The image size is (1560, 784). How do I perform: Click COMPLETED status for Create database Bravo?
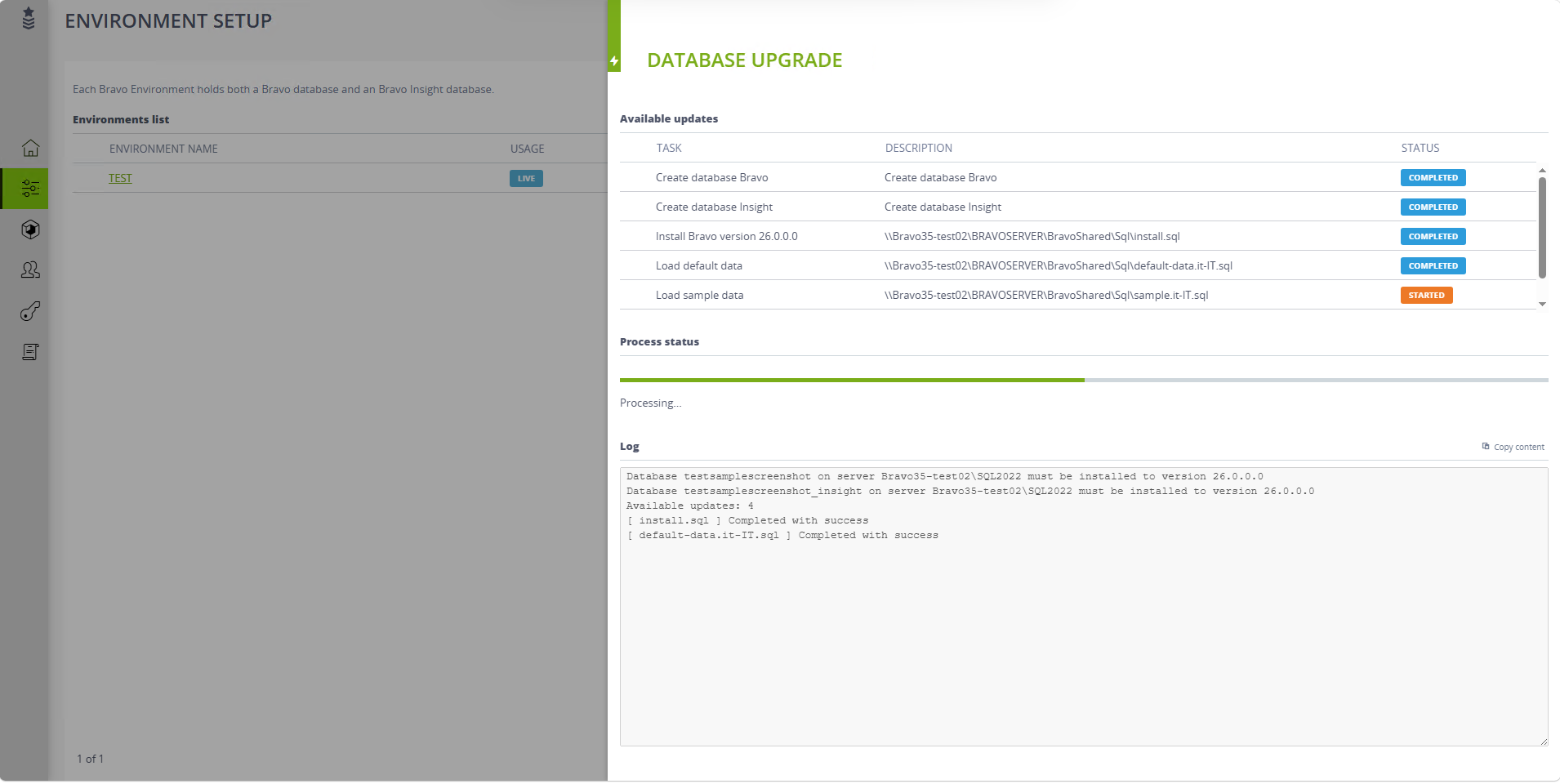tap(1433, 177)
